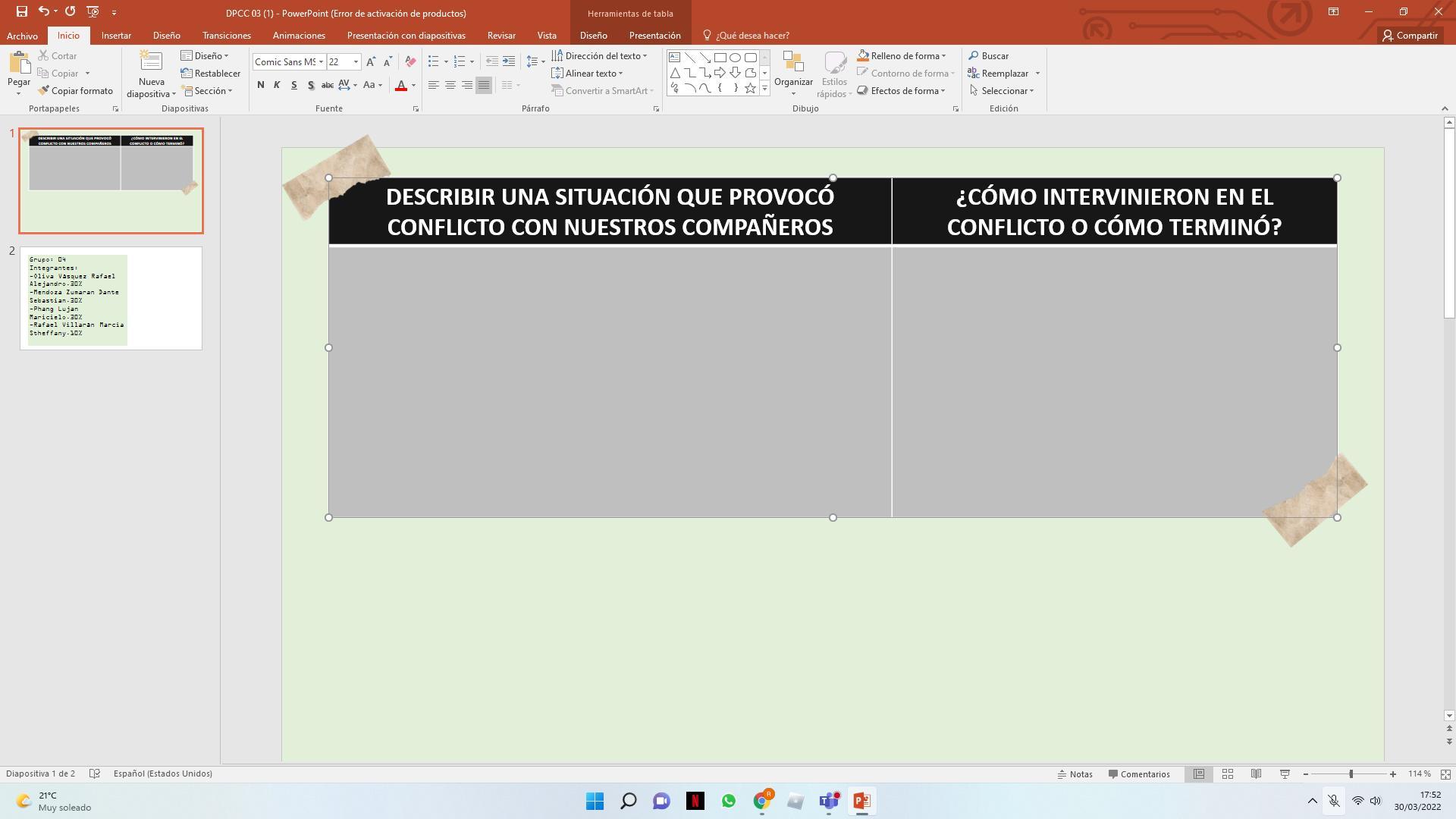Click the save icon in title bar
Image resolution: width=1456 pixels, height=819 pixels.
[21, 11]
